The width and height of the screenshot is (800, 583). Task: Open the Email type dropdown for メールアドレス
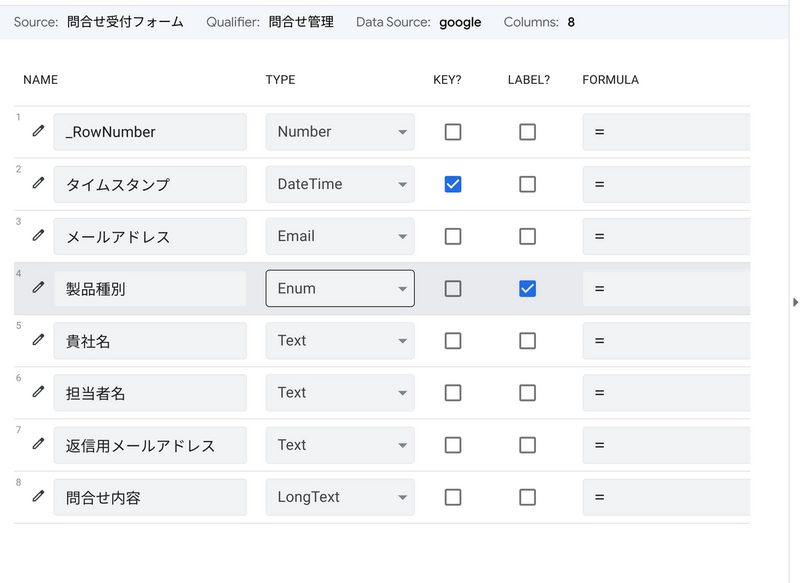(340, 236)
